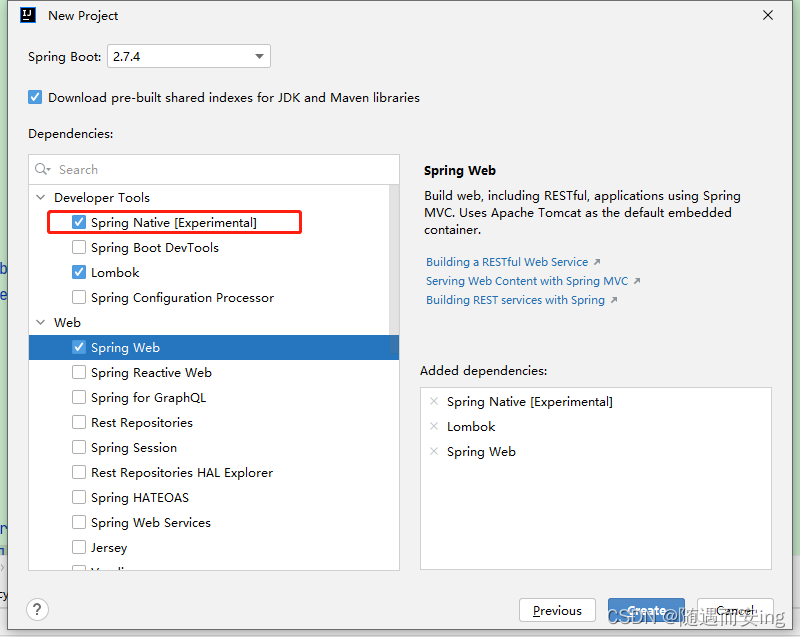Viewport: 800px width, 637px height.
Task: Uncheck the Lombok dependency
Action: tap(79, 272)
